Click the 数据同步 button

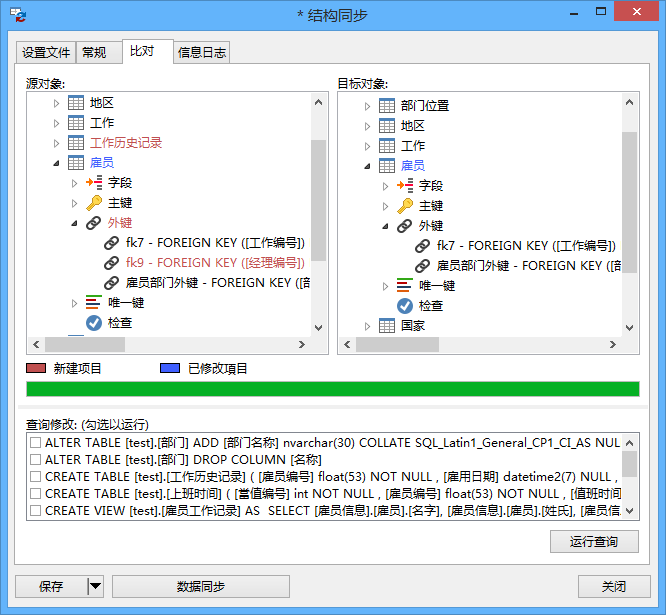[201, 587]
